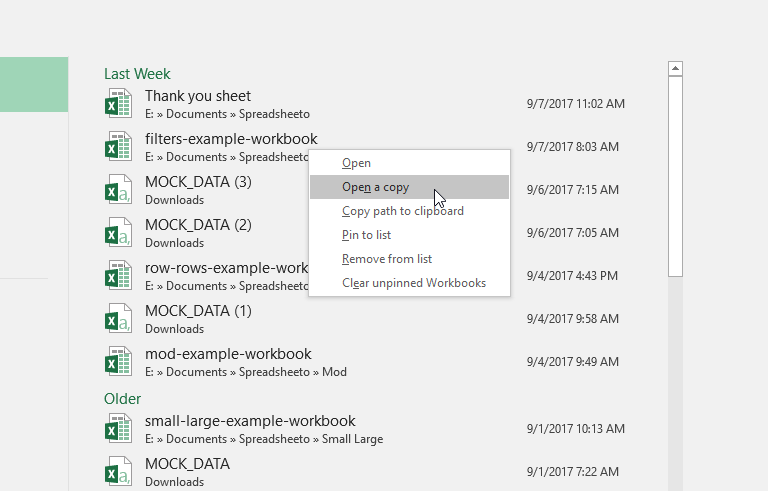The height and width of the screenshot is (491, 768).
Task: Click the Thank you sheet Excel icon
Action: coord(118,103)
